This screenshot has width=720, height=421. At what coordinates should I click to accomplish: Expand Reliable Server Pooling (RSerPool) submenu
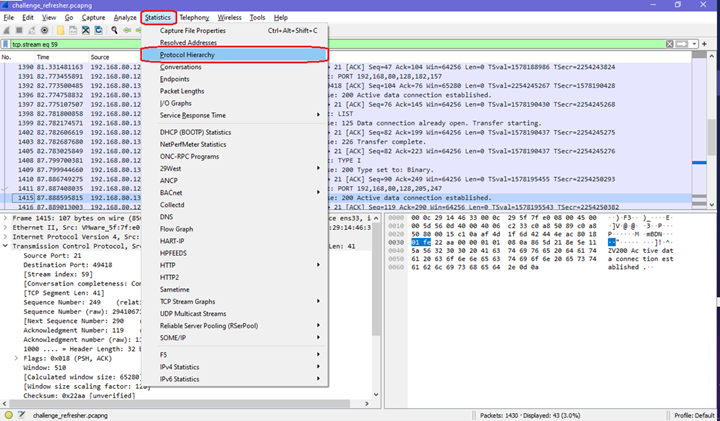(235, 326)
